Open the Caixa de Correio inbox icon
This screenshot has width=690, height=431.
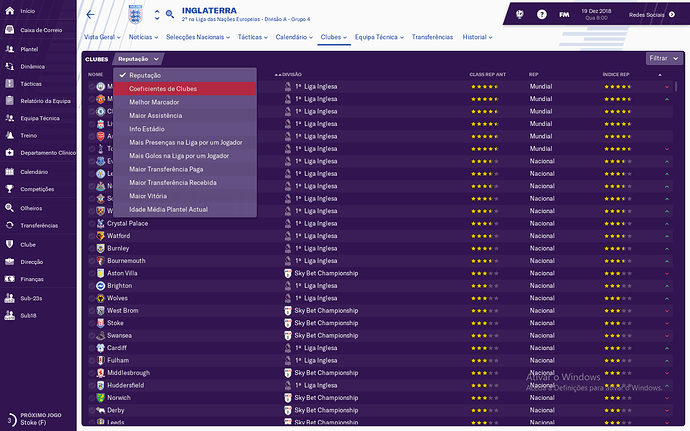tap(9, 30)
